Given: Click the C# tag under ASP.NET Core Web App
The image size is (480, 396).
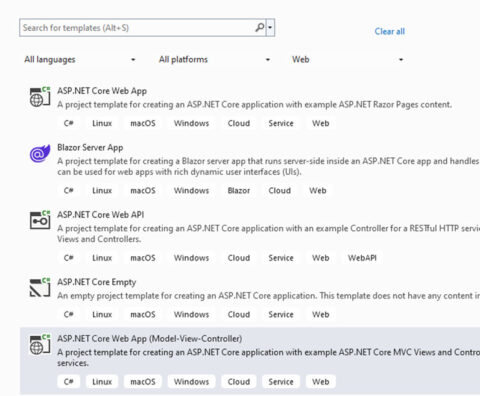Looking at the screenshot, I should pos(68,123).
